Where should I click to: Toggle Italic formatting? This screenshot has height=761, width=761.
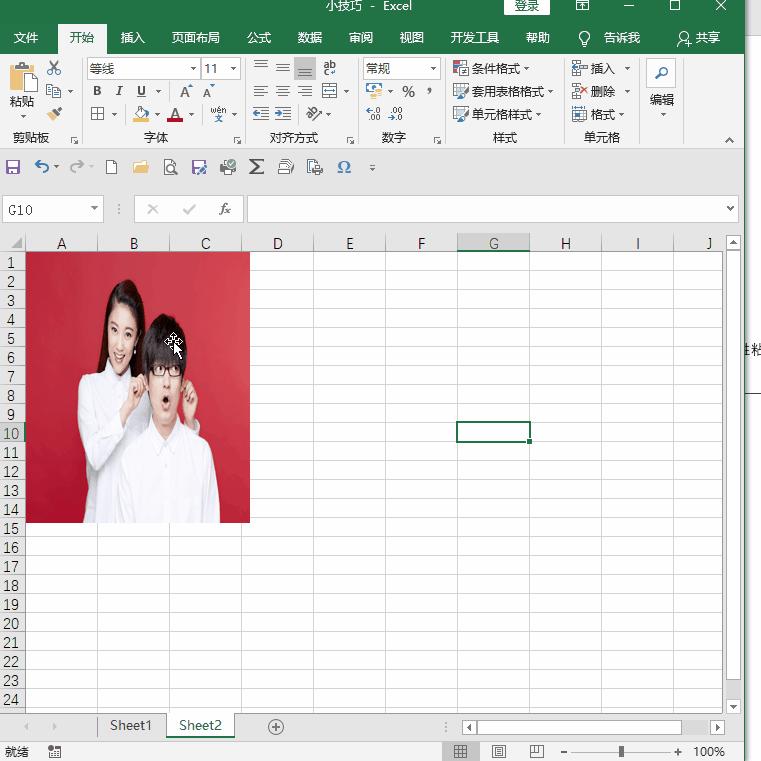point(119,91)
